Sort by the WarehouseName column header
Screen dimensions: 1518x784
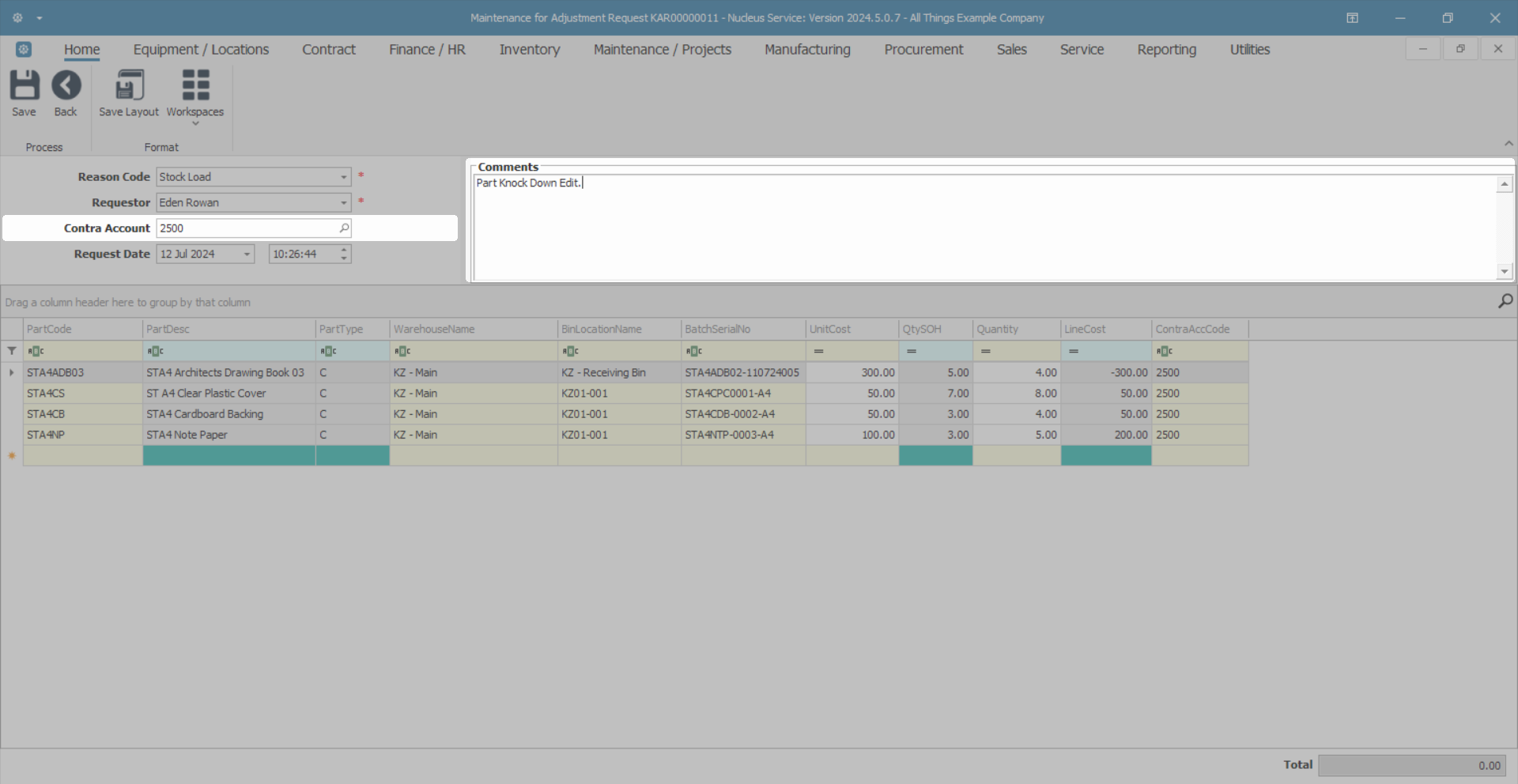point(474,330)
